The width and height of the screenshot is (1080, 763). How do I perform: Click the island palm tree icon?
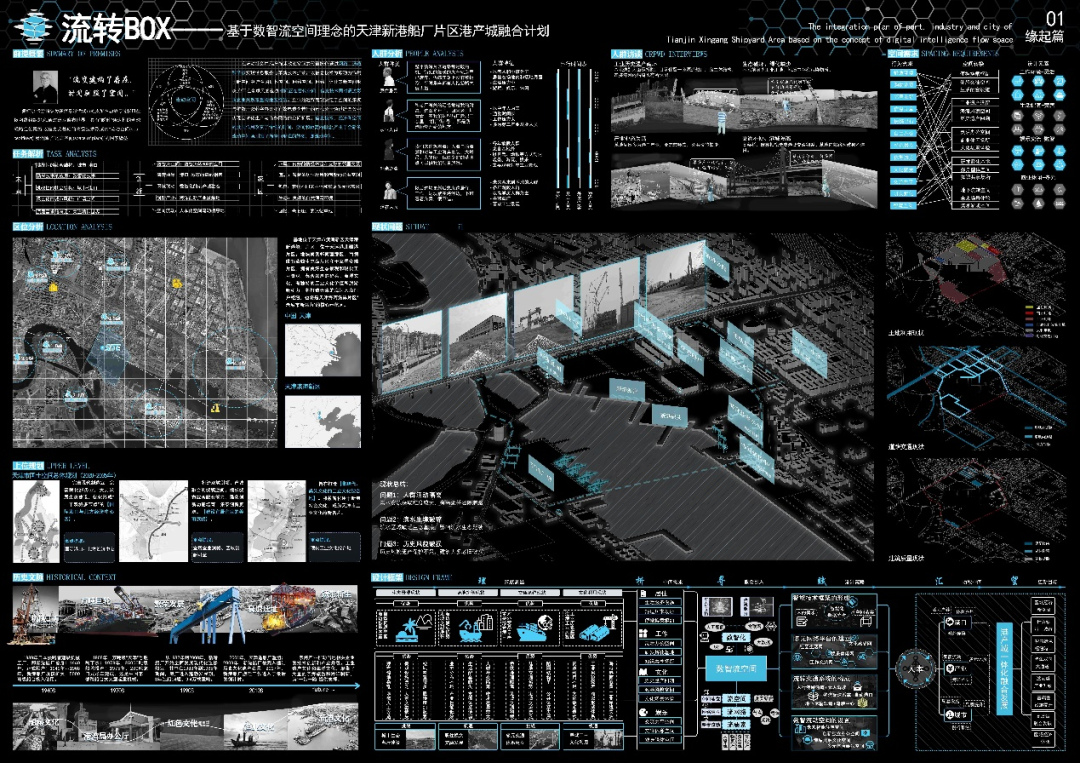click(413, 628)
